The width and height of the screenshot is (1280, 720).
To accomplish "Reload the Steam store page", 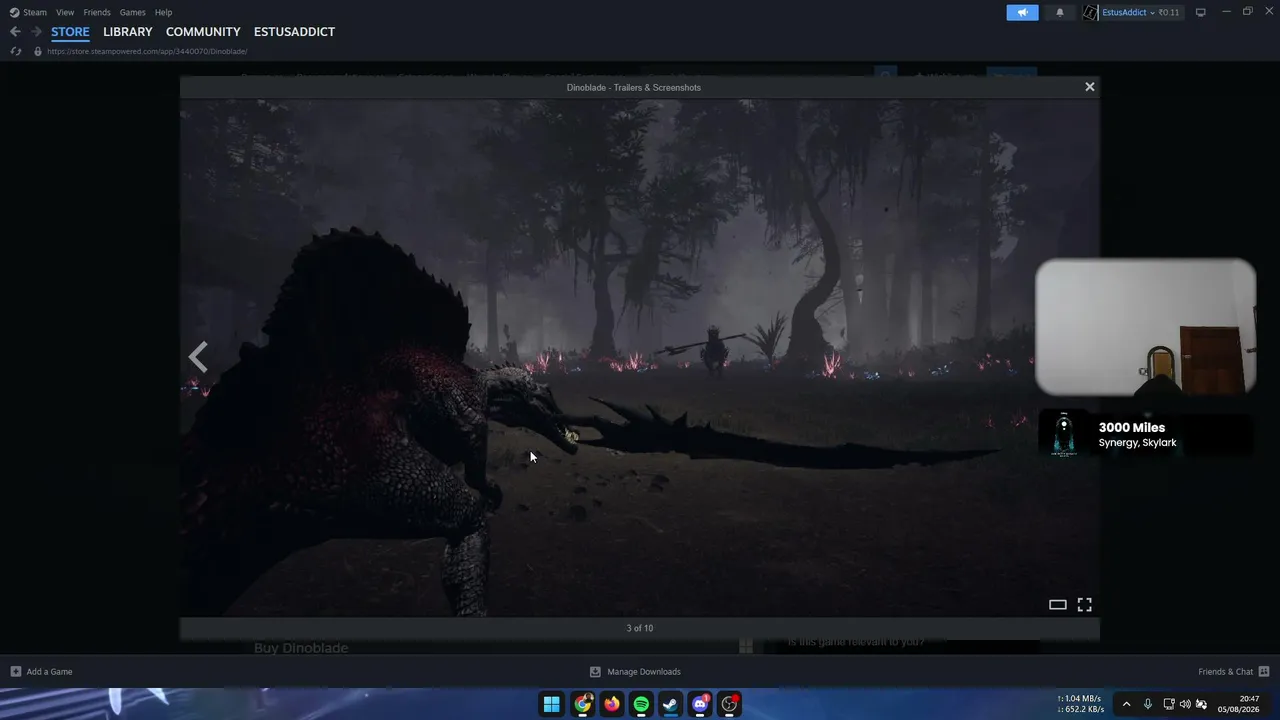I will 15,51.
